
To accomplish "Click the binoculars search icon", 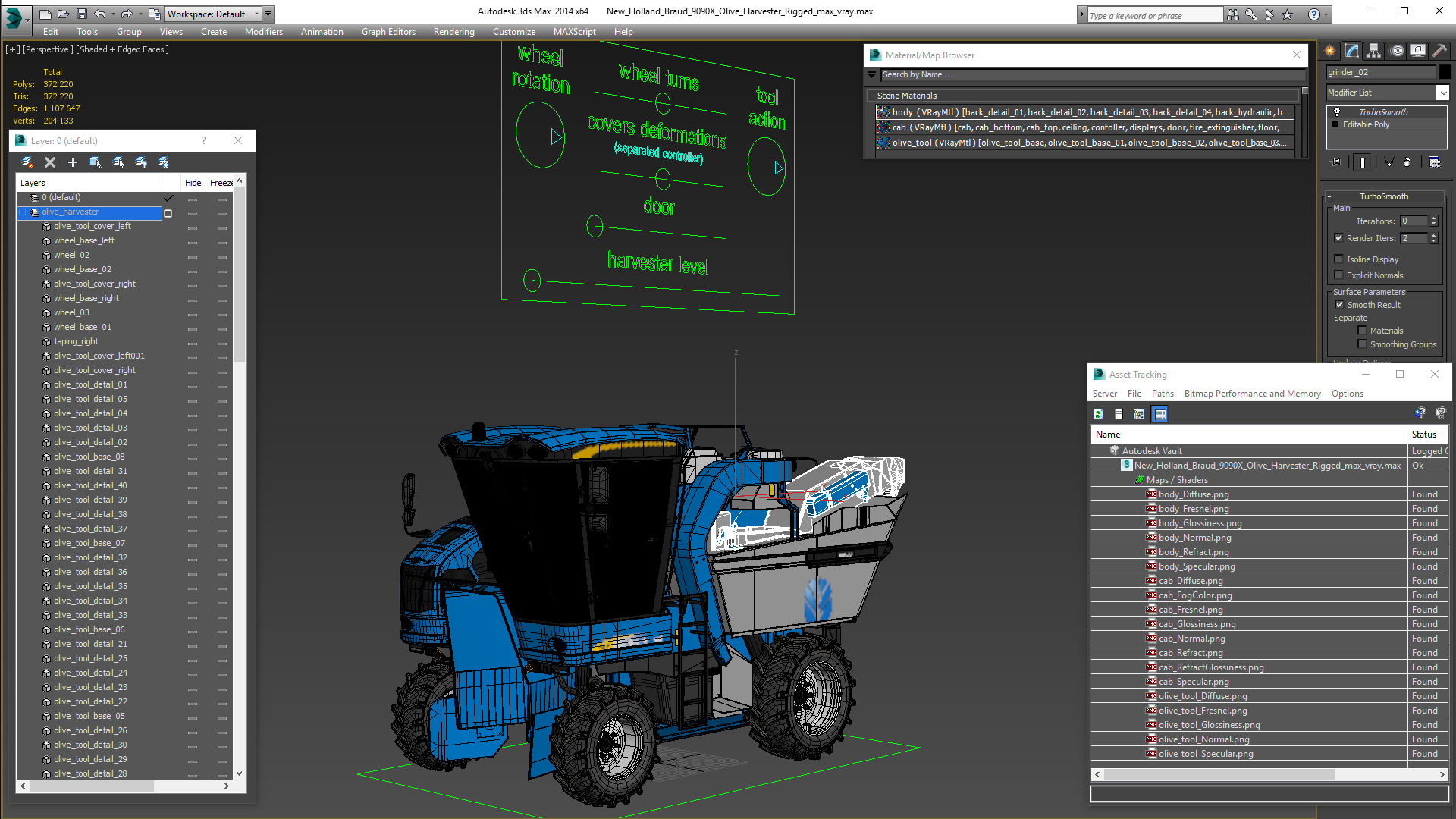I will click(x=1233, y=14).
